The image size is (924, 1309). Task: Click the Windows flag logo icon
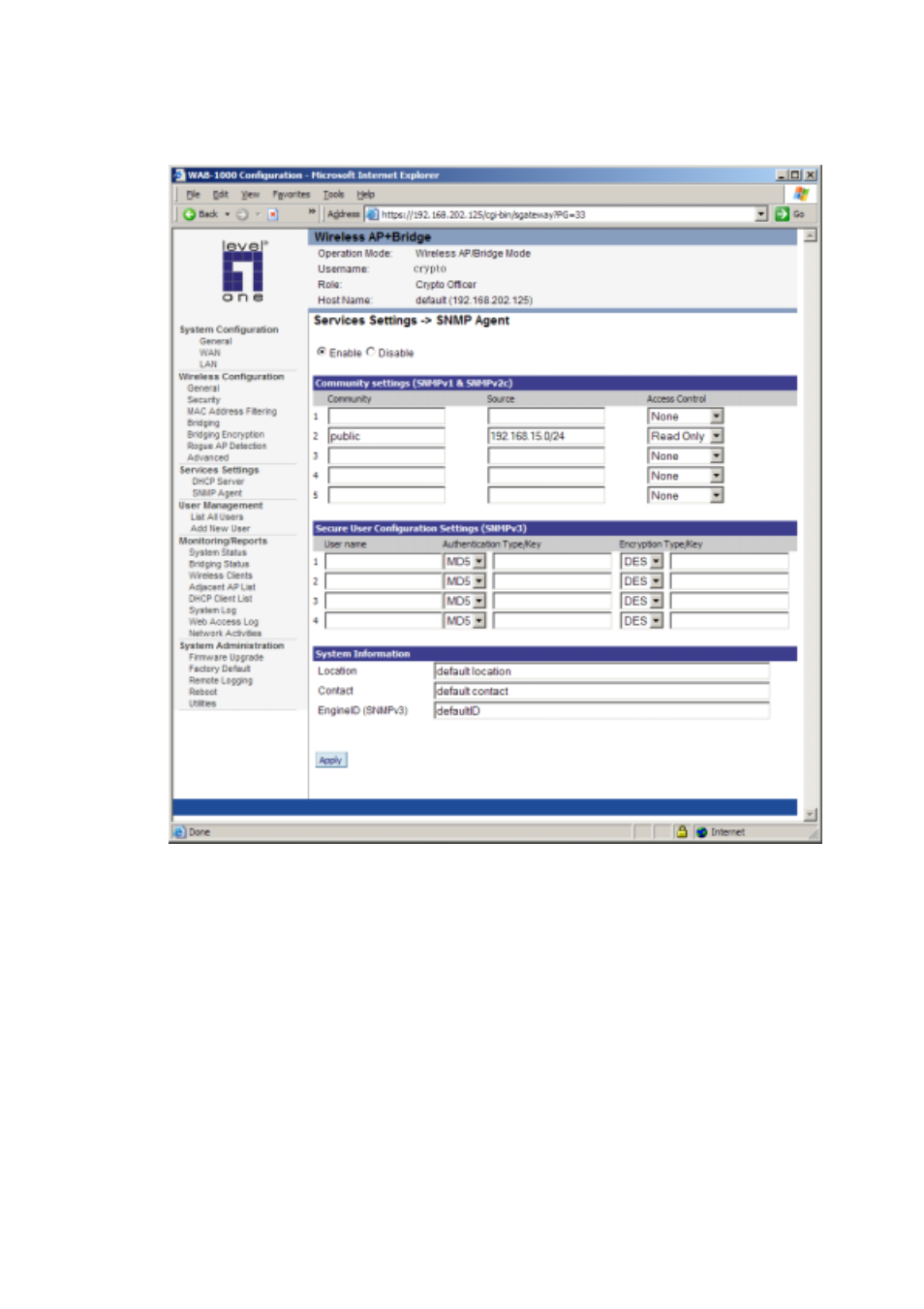click(801, 194)
